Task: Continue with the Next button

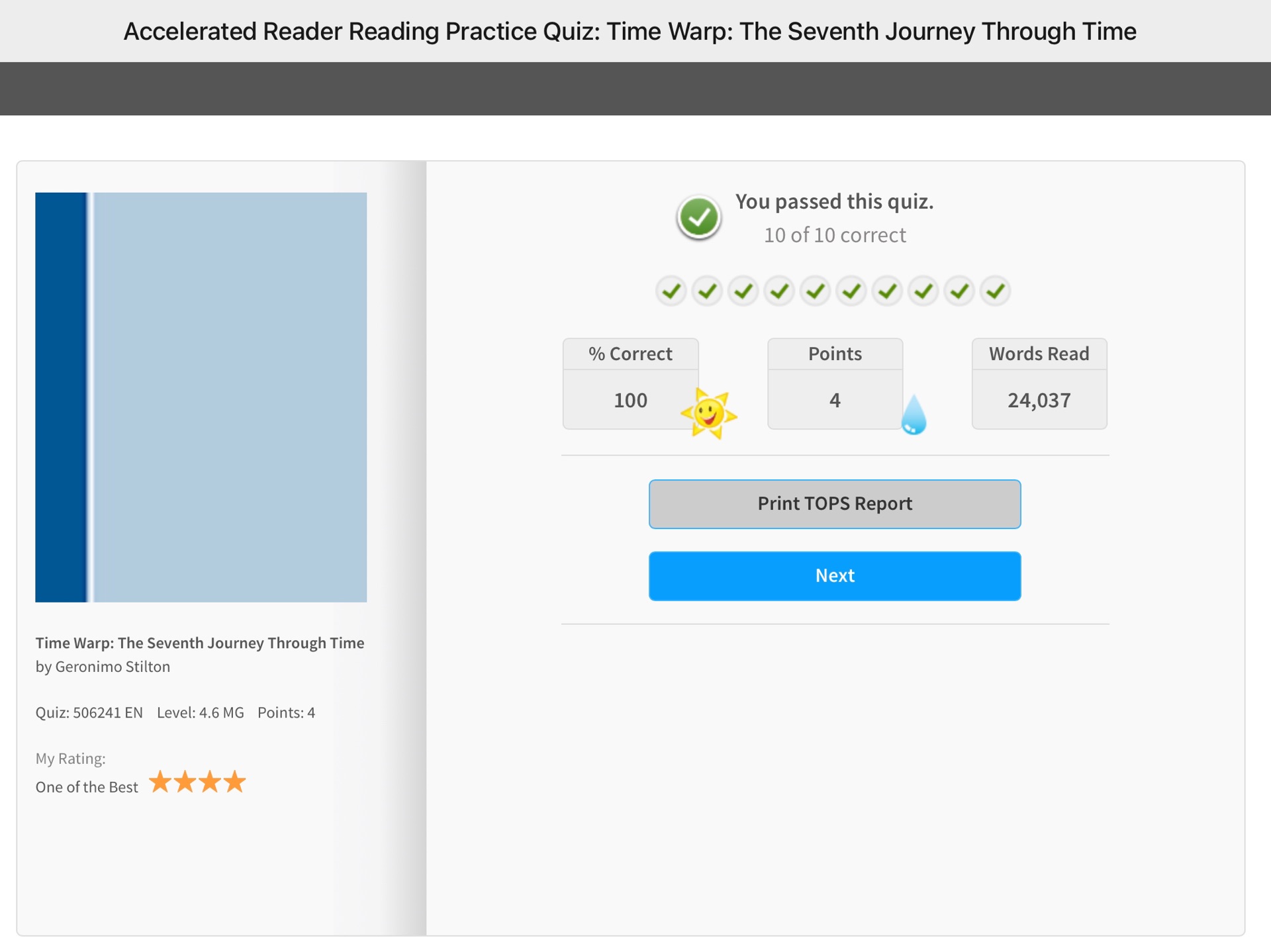Action: [x=835, y=576]
